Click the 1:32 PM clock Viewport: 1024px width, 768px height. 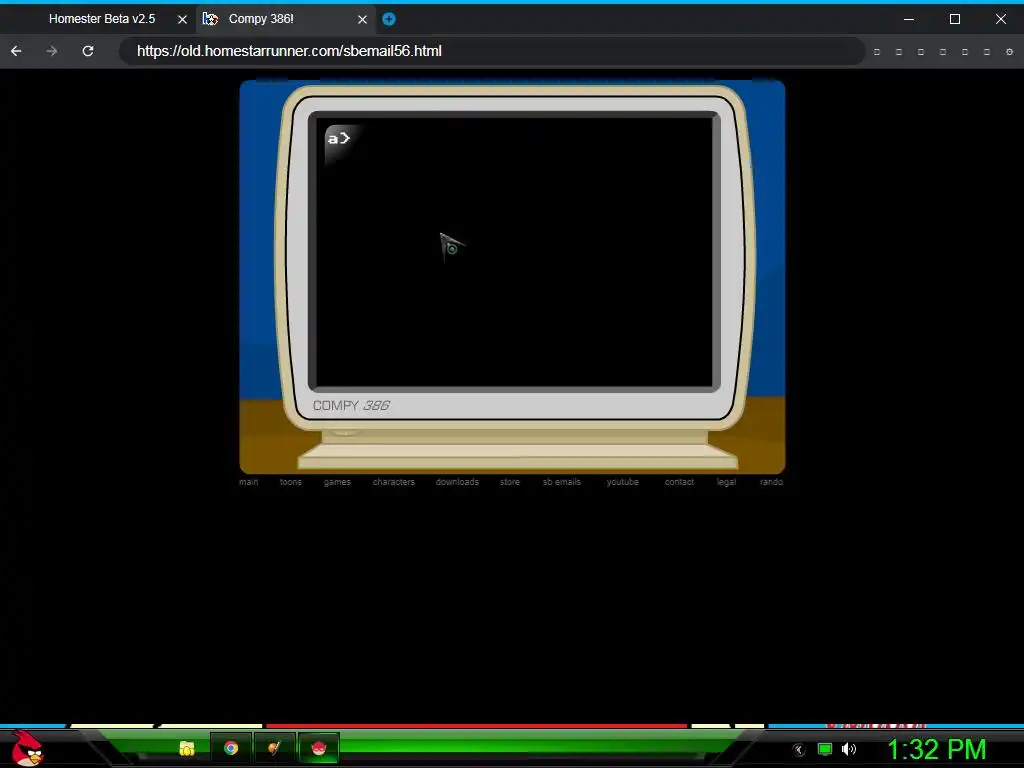[x=936, y=749]
